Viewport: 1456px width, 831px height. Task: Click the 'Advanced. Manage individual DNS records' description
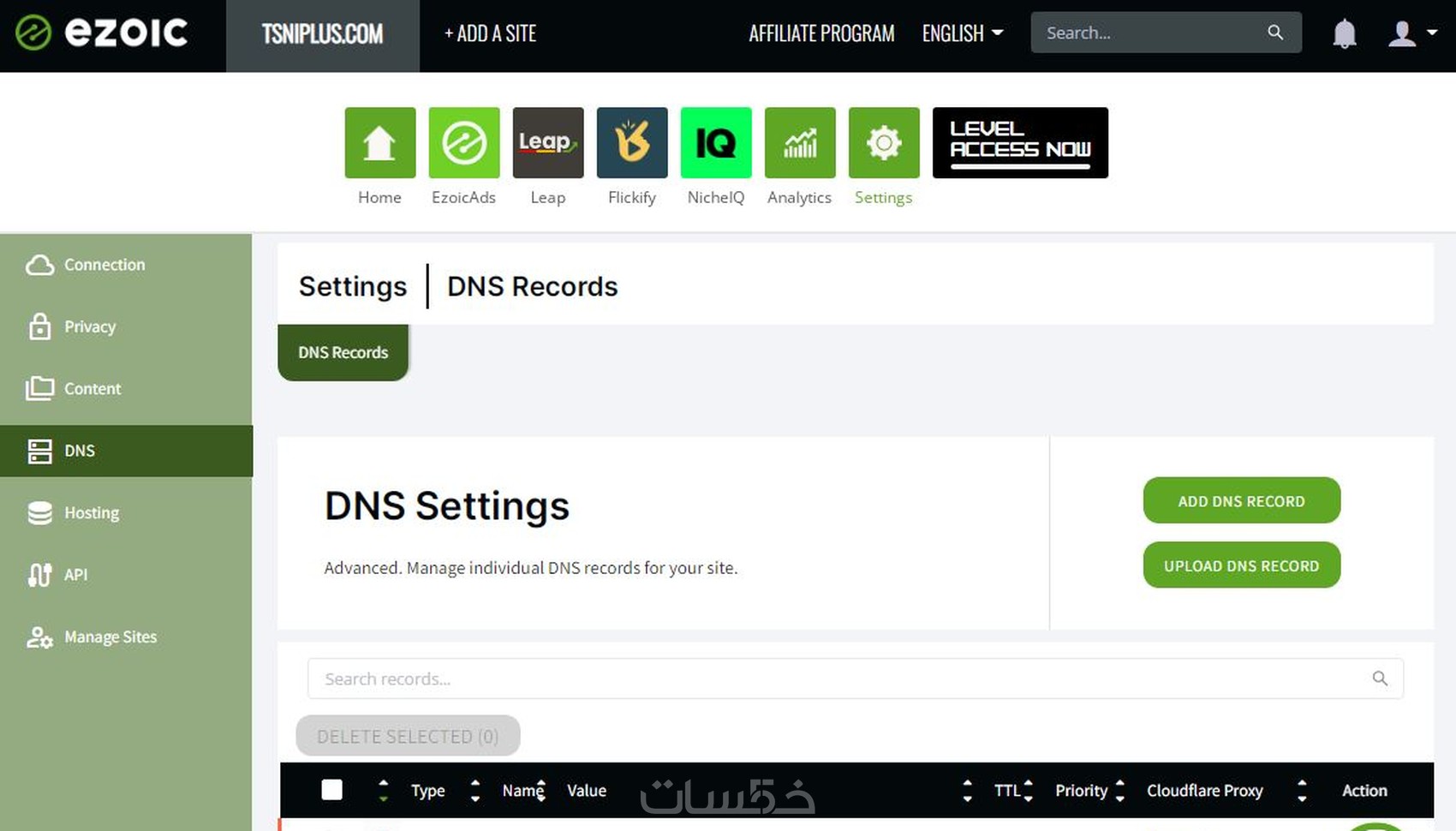point(530,568)
